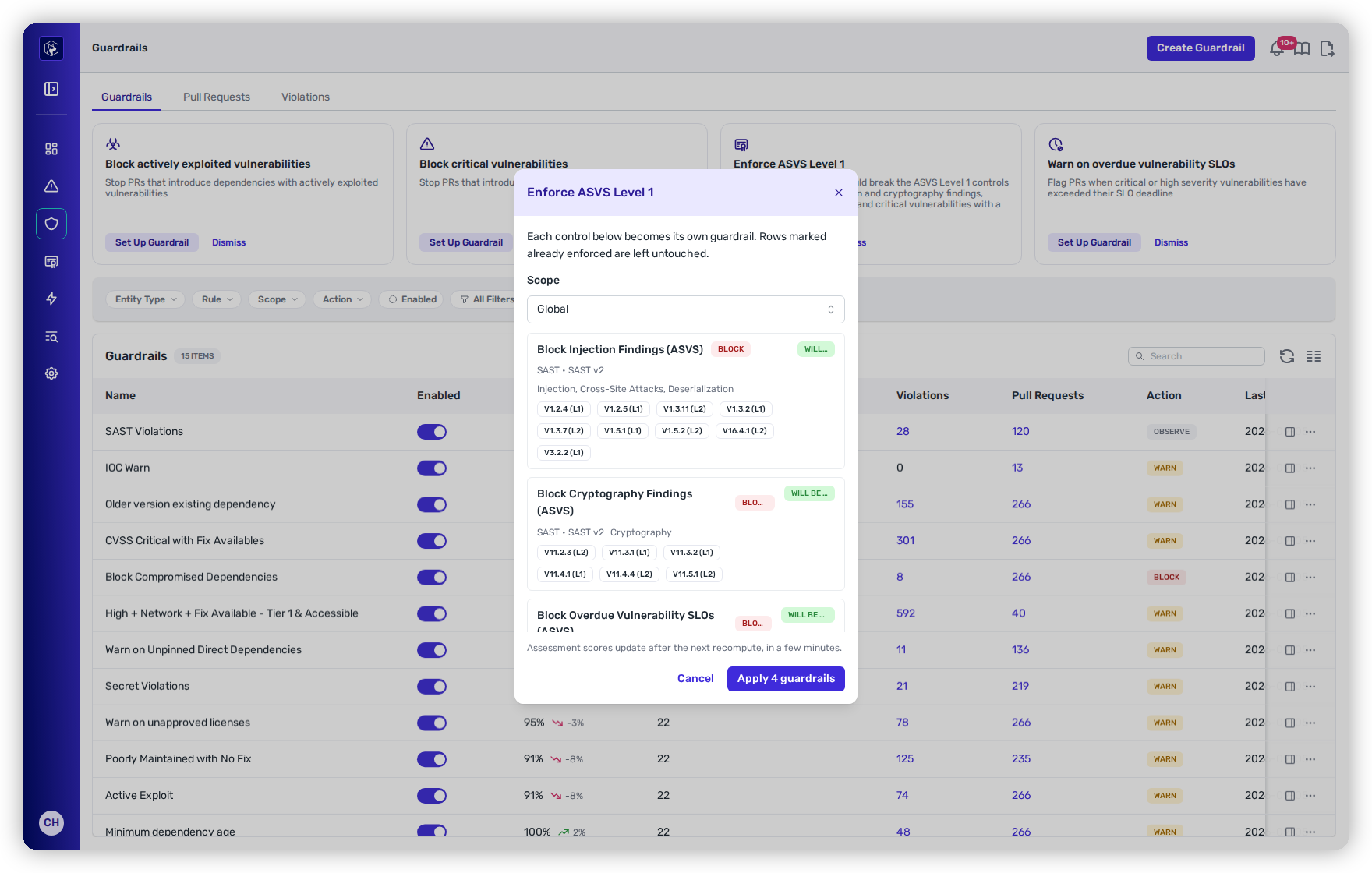This screenshot has width=1372, height=873.
Task: Open the dashboard grid icon in the sidebar
Action: [x=51, y=149]
